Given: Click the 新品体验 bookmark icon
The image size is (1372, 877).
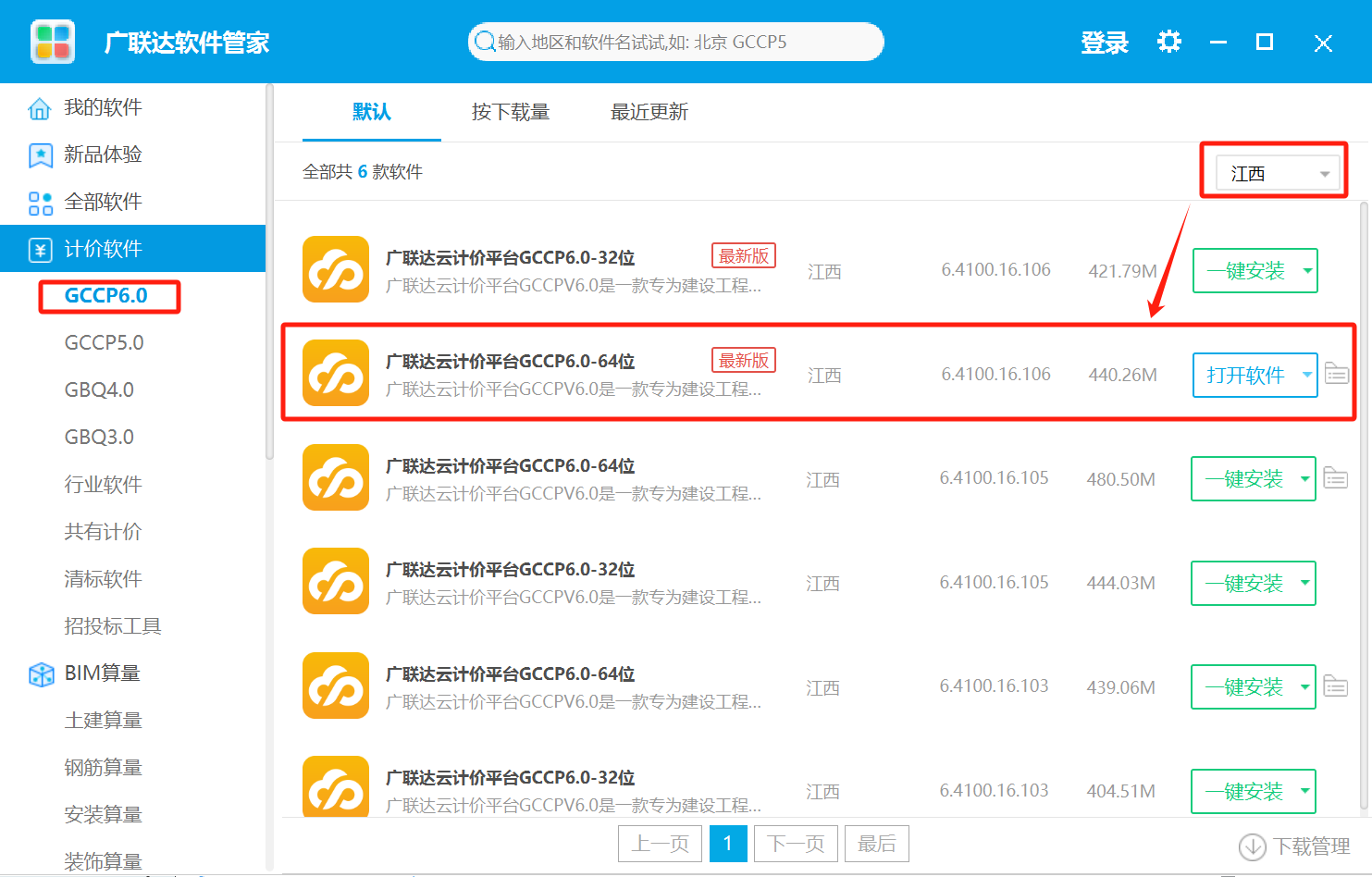Looking at the screenshot, I should point(40,155).
